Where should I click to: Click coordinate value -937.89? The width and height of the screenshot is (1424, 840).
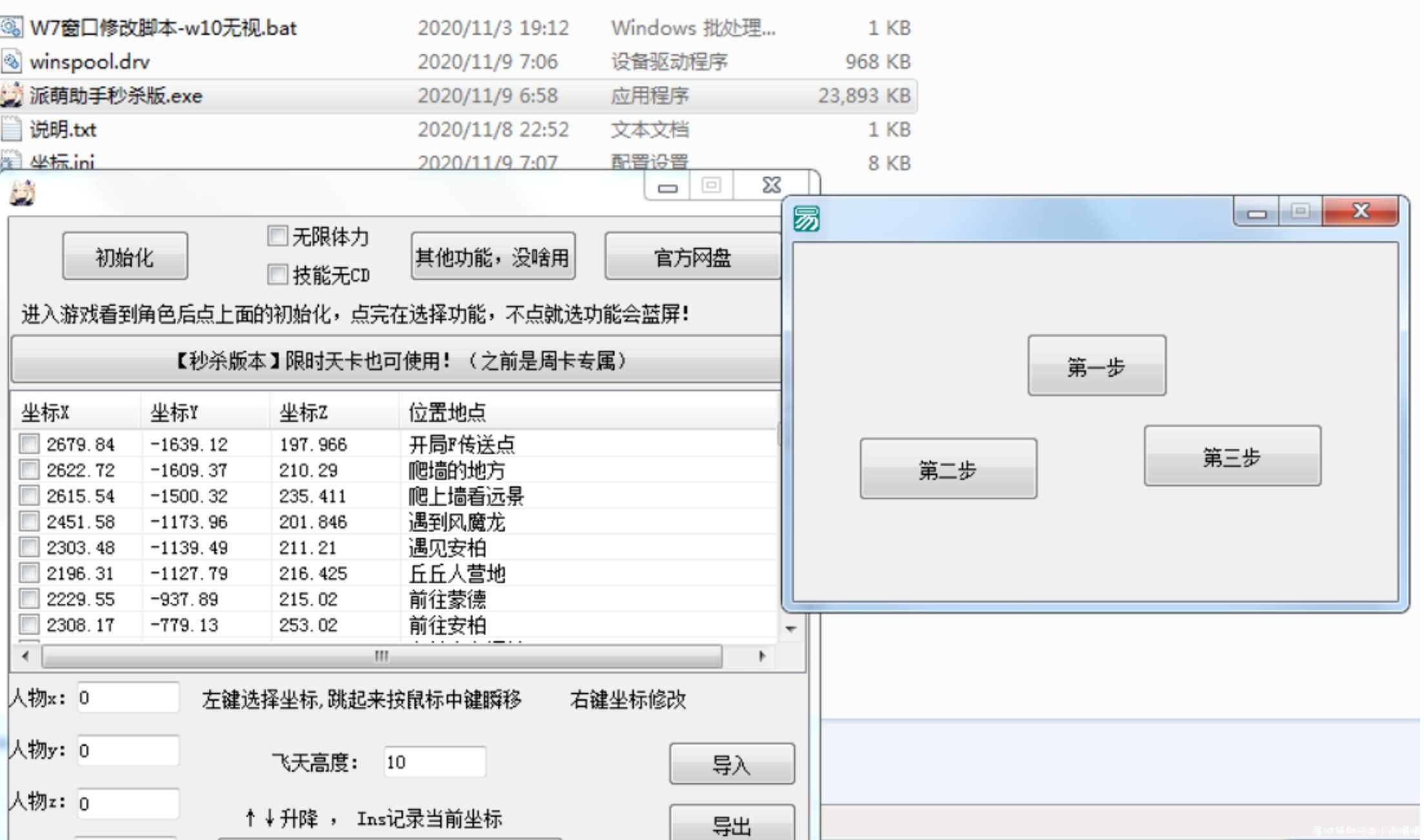pos(184,599)
